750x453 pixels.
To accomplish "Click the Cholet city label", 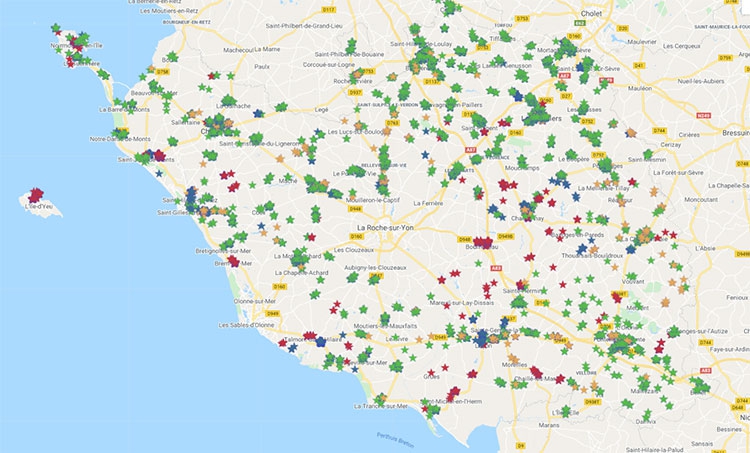I will [x=591, y=14].
